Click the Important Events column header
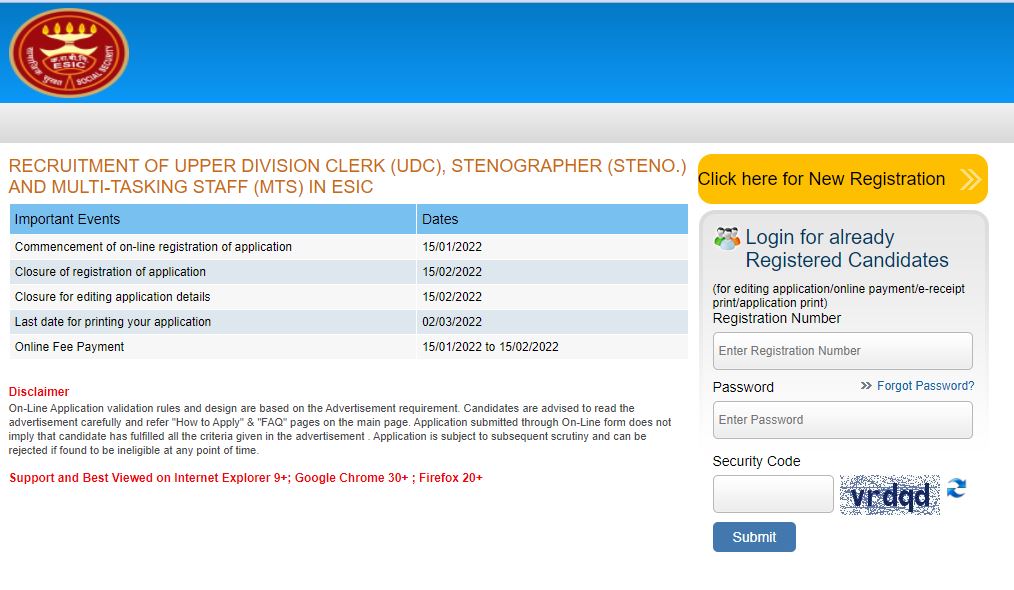This screenshot has height=590, width=1014. coord(213,219)
